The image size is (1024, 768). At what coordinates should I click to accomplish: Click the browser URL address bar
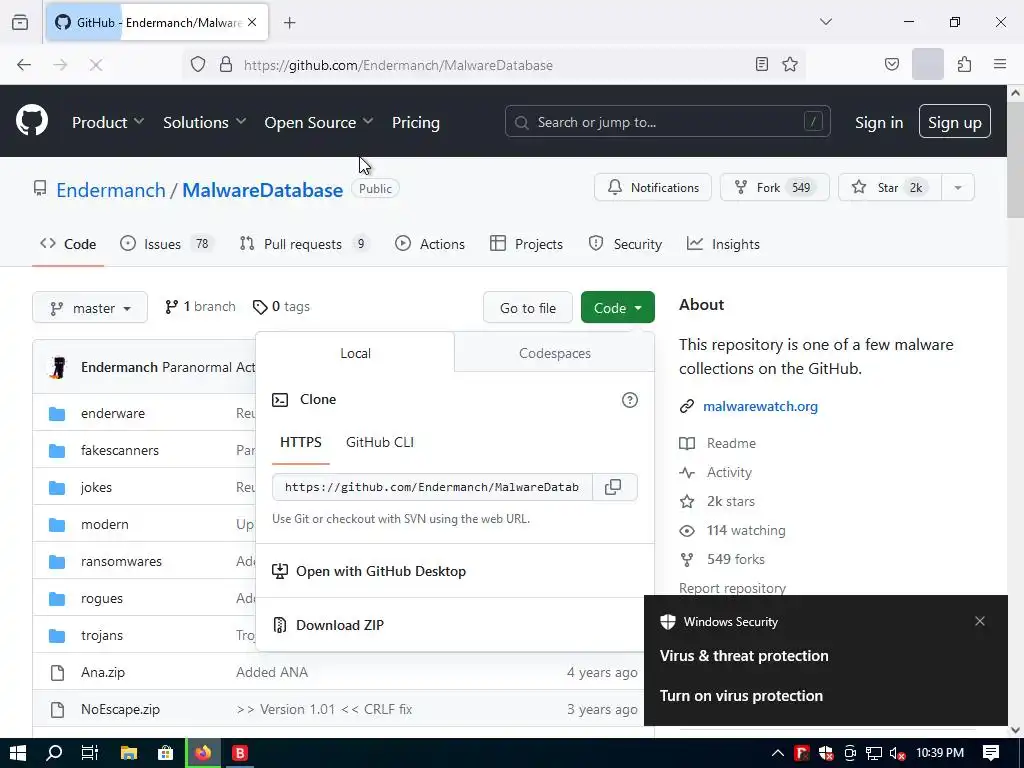pos(495,65)
